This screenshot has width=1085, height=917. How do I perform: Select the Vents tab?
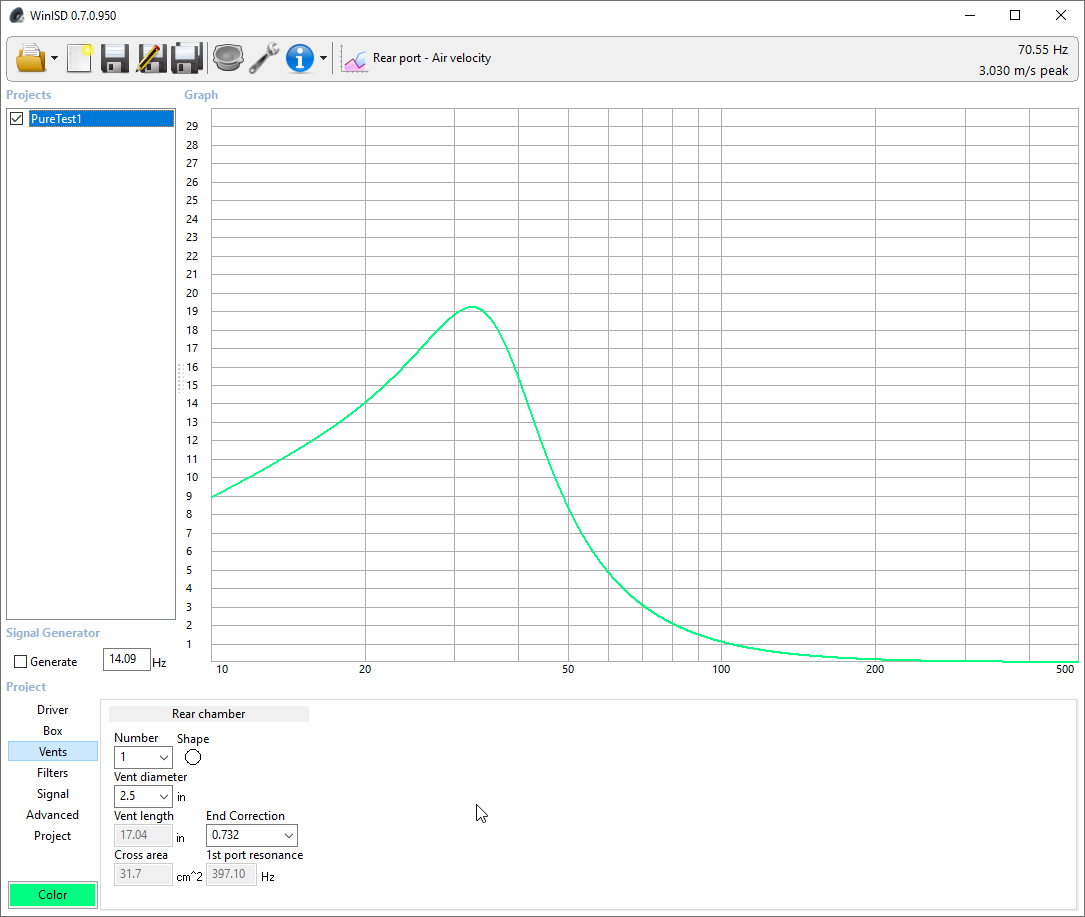coord(53,752)
